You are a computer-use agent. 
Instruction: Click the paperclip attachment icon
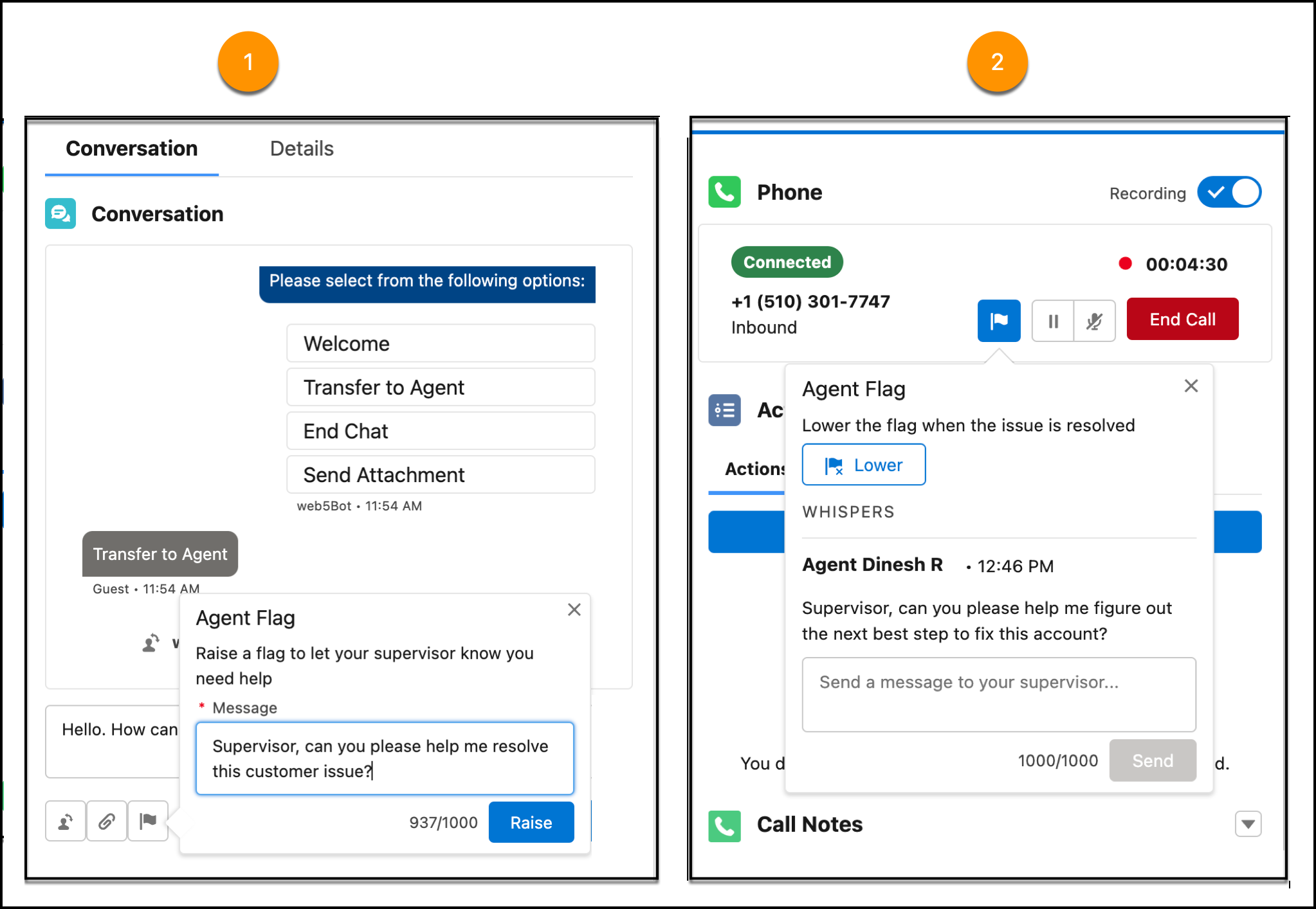click(107, 821)
